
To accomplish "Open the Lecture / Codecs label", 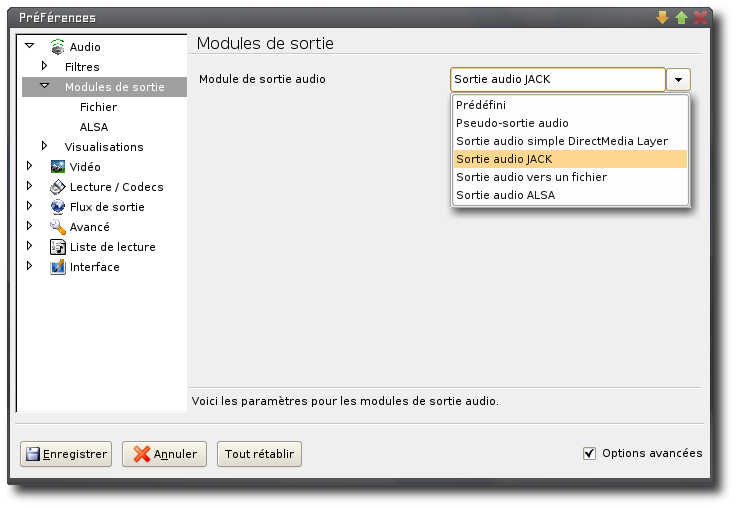I will point(116,187).
